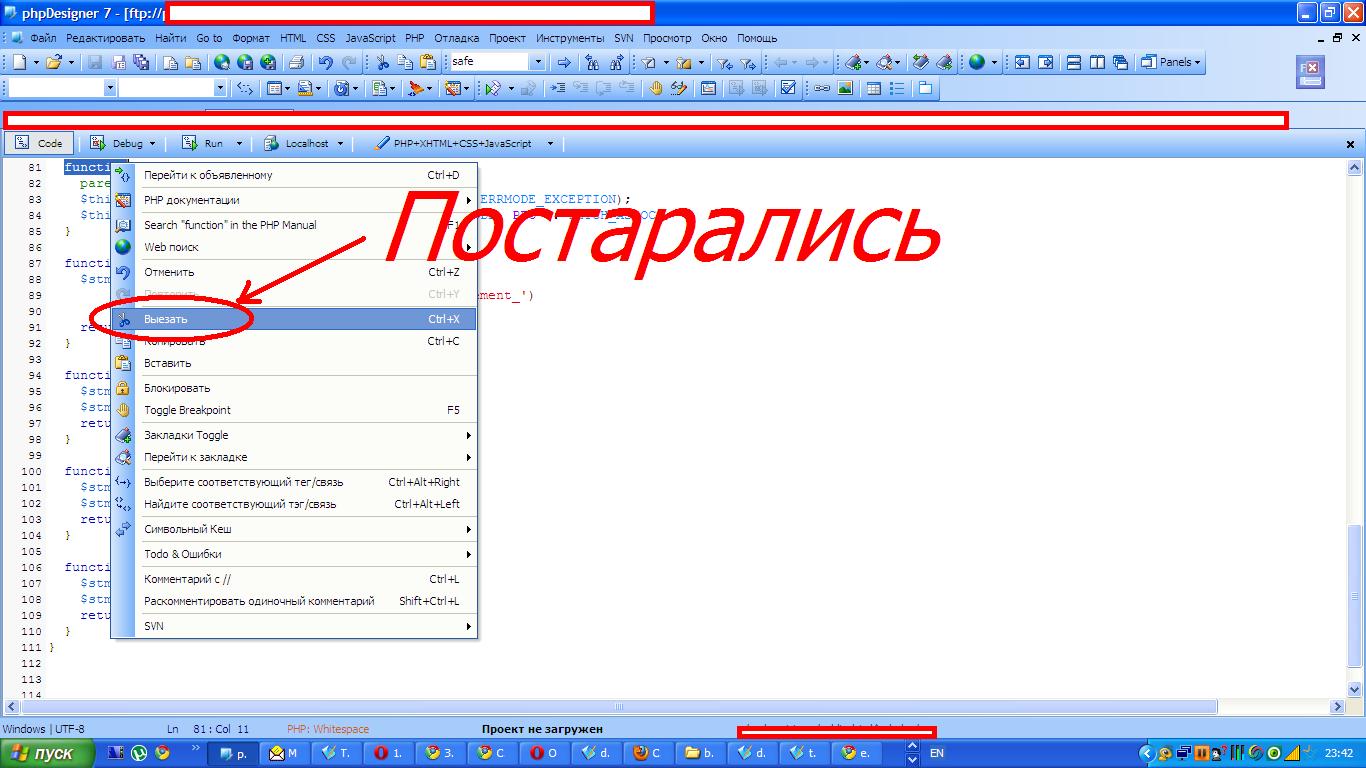The height and width of the screenshot is (768, 1366).
Task: Click the globe browser preview icon
Action: (976, 62)
